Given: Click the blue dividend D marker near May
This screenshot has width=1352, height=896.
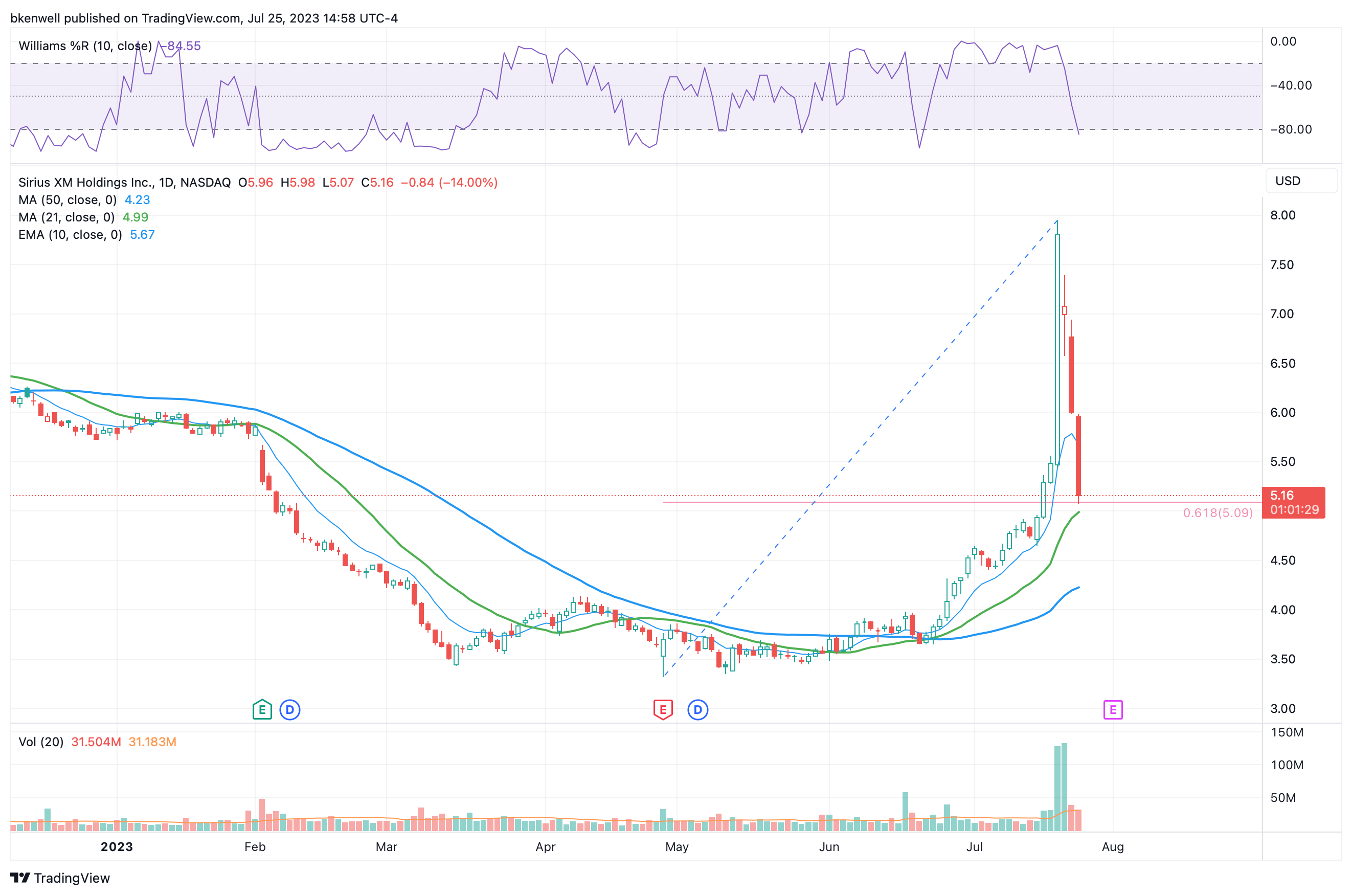Looking at the screenshot, I should 697,710.
